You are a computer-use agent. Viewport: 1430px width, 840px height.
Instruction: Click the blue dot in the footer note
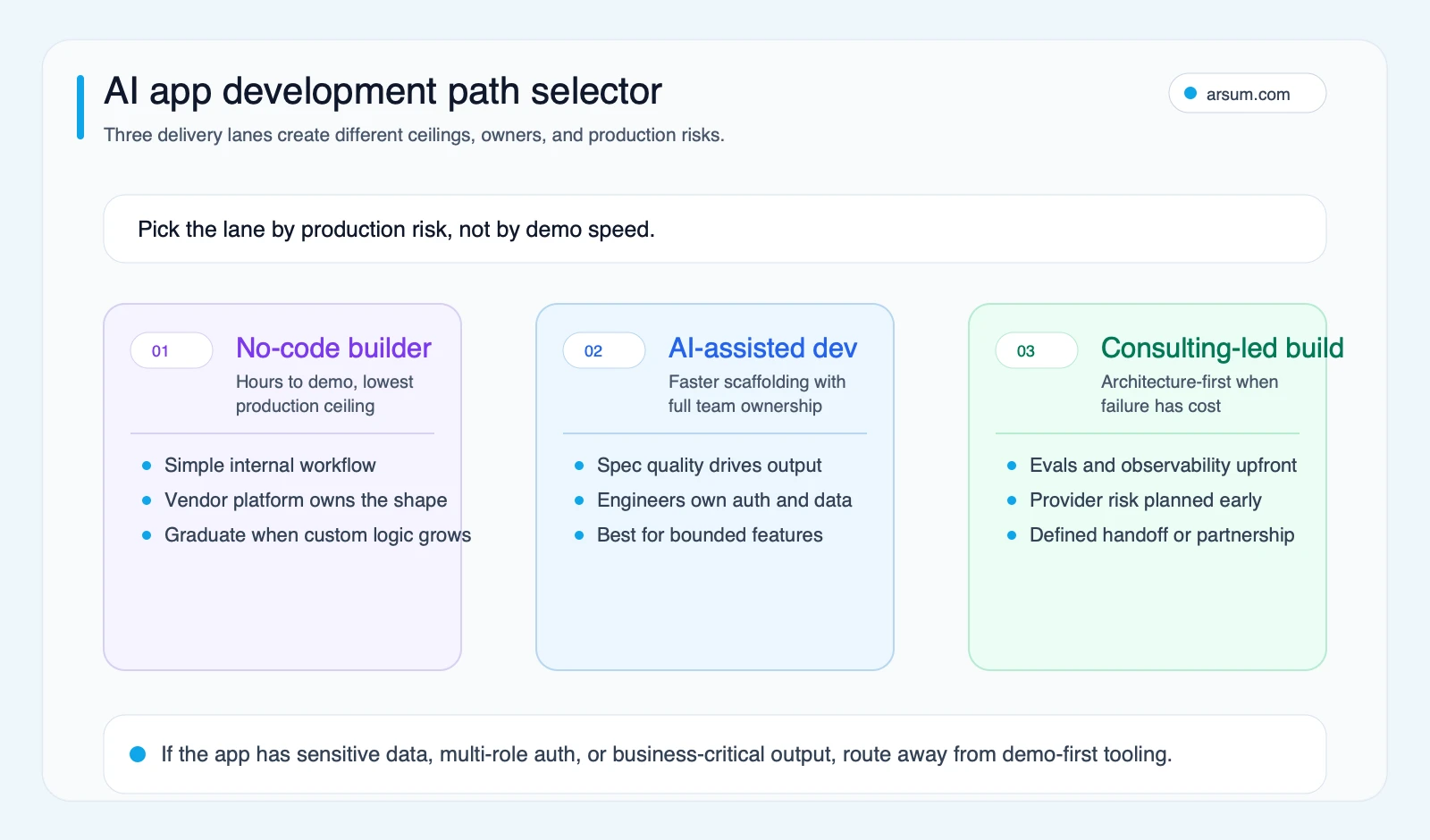click(x=138, y=754)
